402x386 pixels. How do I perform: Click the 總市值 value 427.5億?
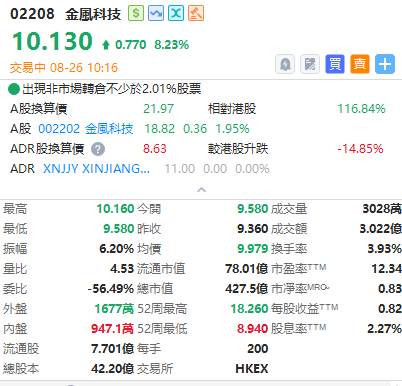247,289
